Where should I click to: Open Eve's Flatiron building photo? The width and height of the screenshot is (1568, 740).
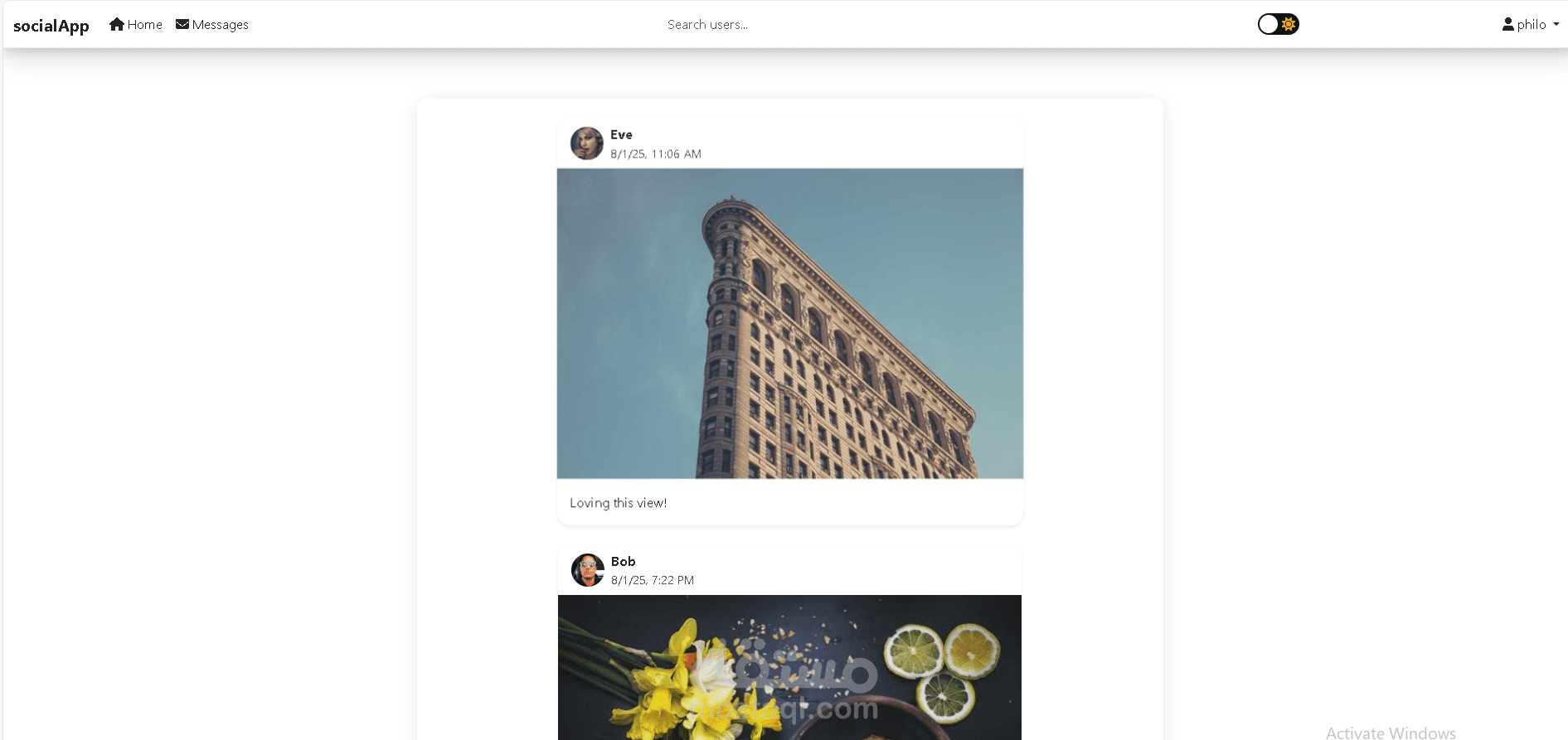coord(790,323)
